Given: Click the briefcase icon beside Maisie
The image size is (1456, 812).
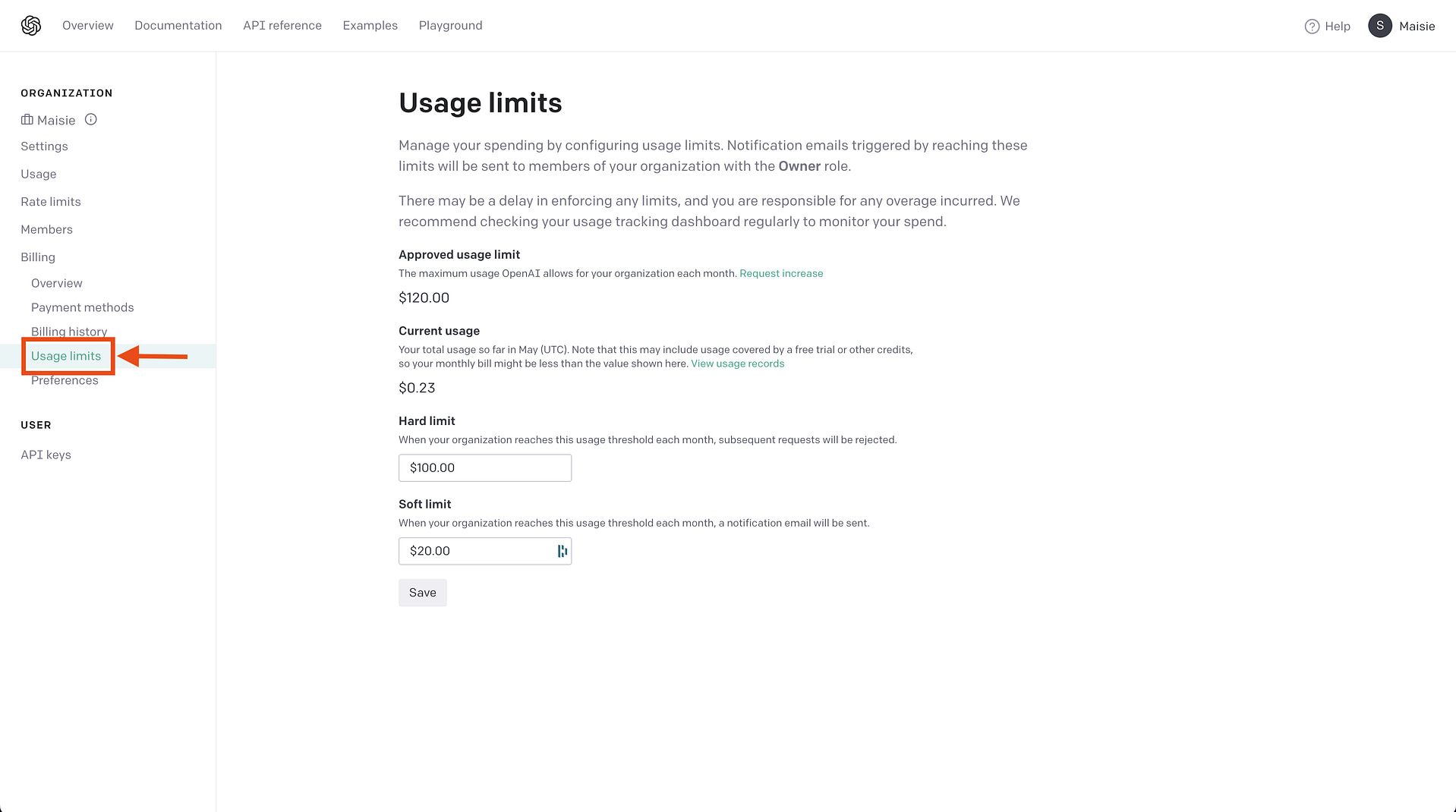Looking at the screenshot, I should (27, 119).
